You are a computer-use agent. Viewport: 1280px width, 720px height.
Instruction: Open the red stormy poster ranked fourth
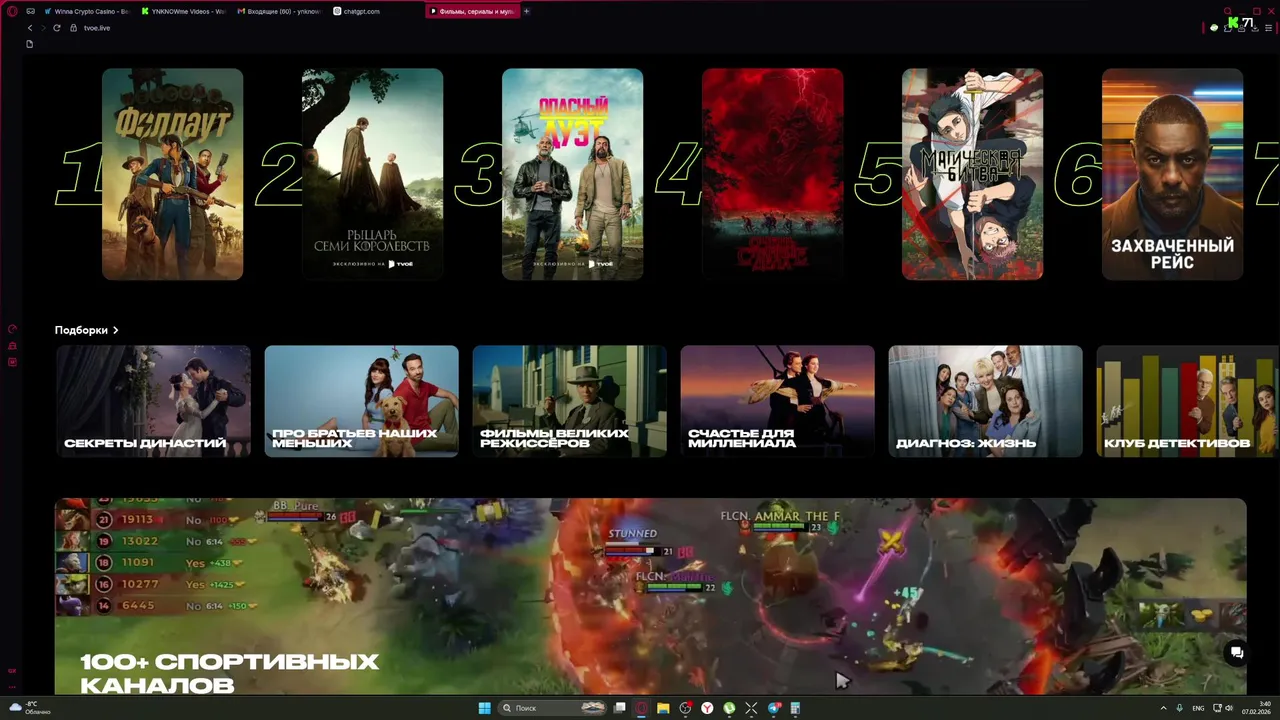772,174
